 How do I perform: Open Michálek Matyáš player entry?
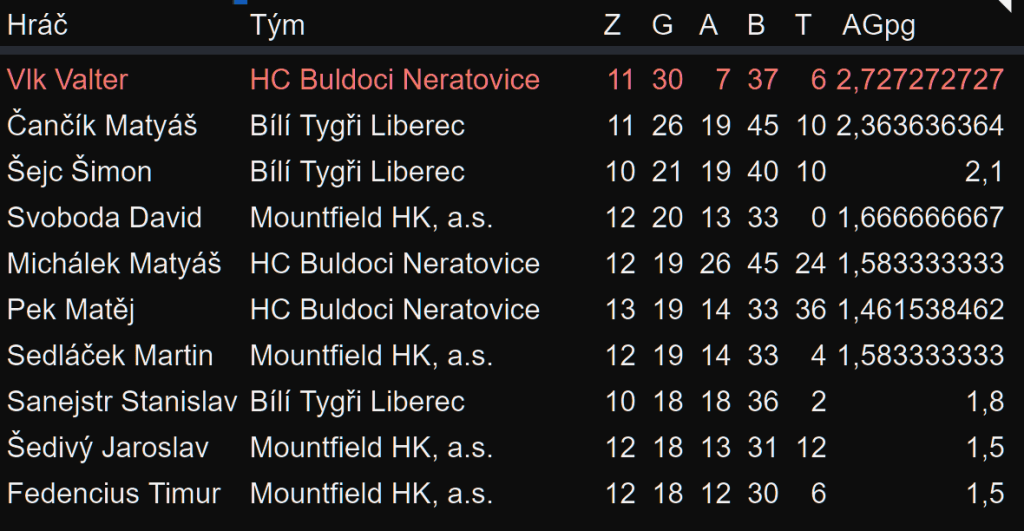coord(113,264)
